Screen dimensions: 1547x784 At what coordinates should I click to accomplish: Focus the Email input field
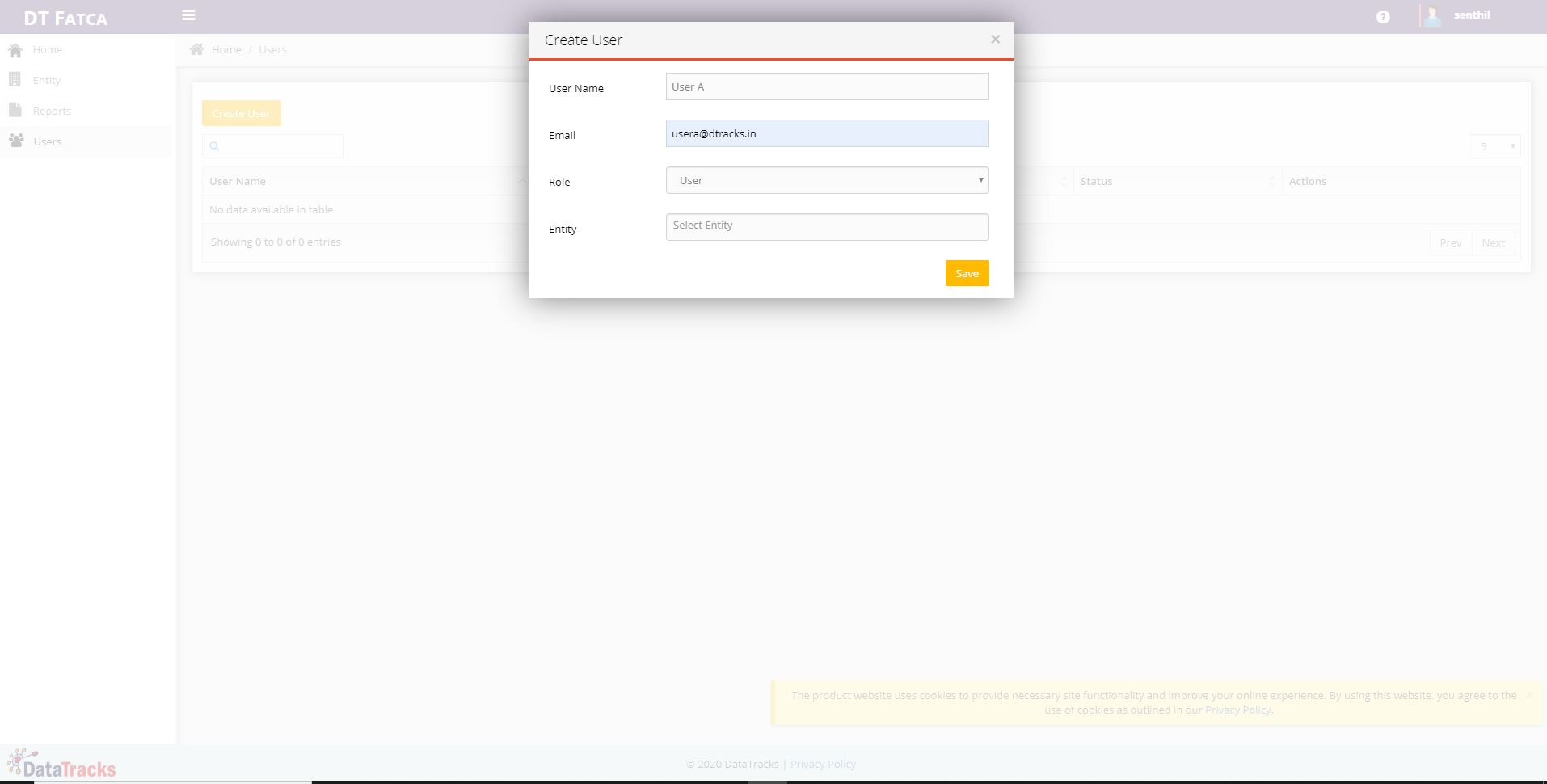point(827,133)
